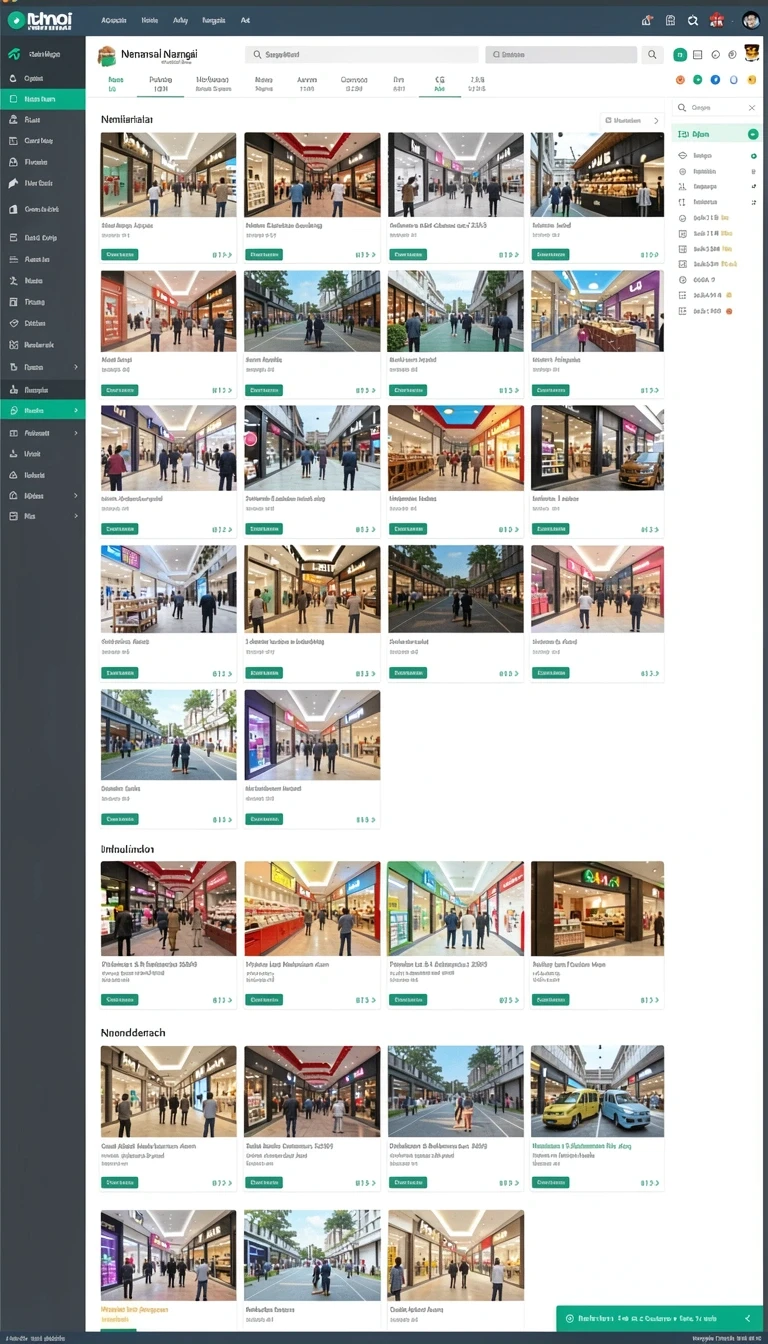
Task: Open the bakery storefront thumbnail with wooden sign
Action: click(597, 174)
